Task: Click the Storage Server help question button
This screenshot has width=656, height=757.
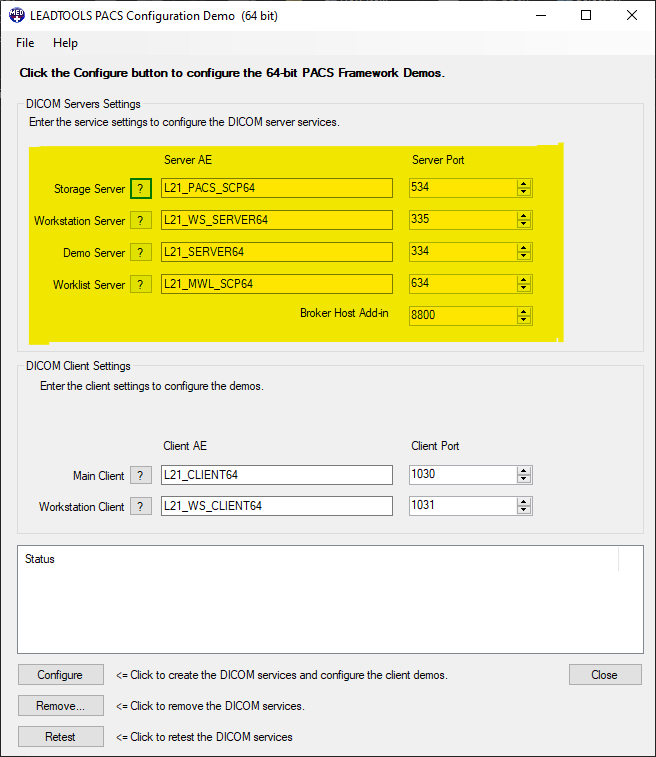Action: [140, 188]
